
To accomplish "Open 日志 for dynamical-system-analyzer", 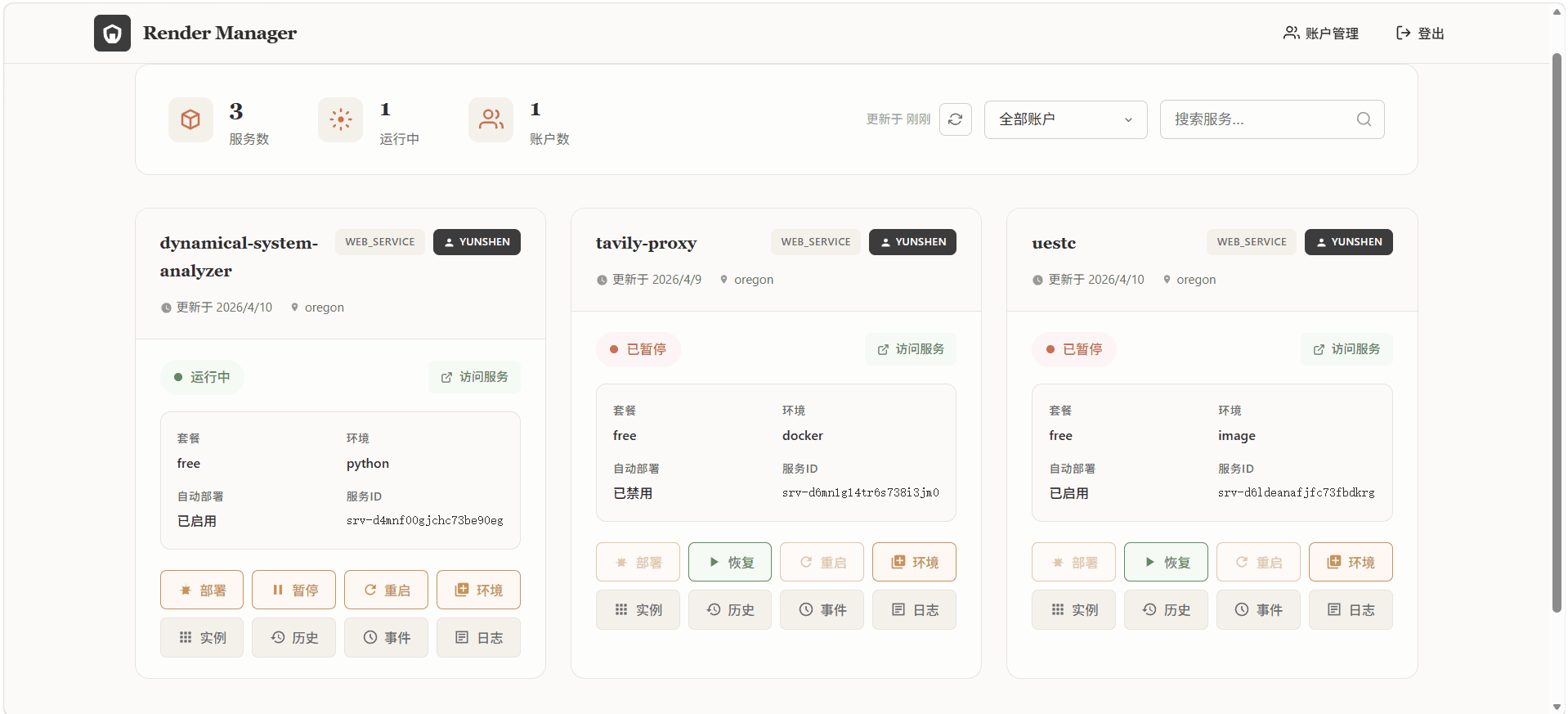I will click(479, 638).
